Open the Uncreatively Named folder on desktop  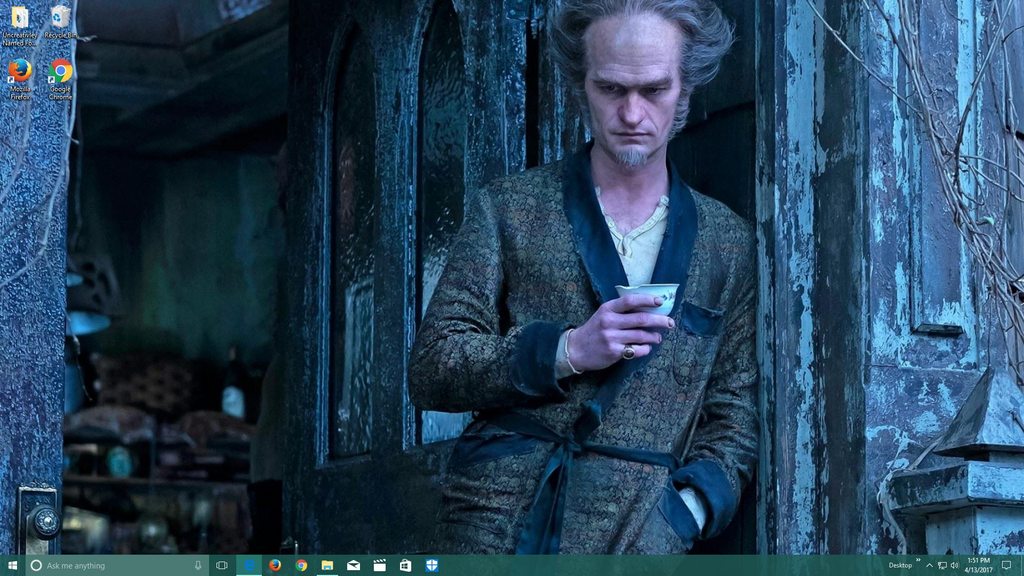click(20, 26)
